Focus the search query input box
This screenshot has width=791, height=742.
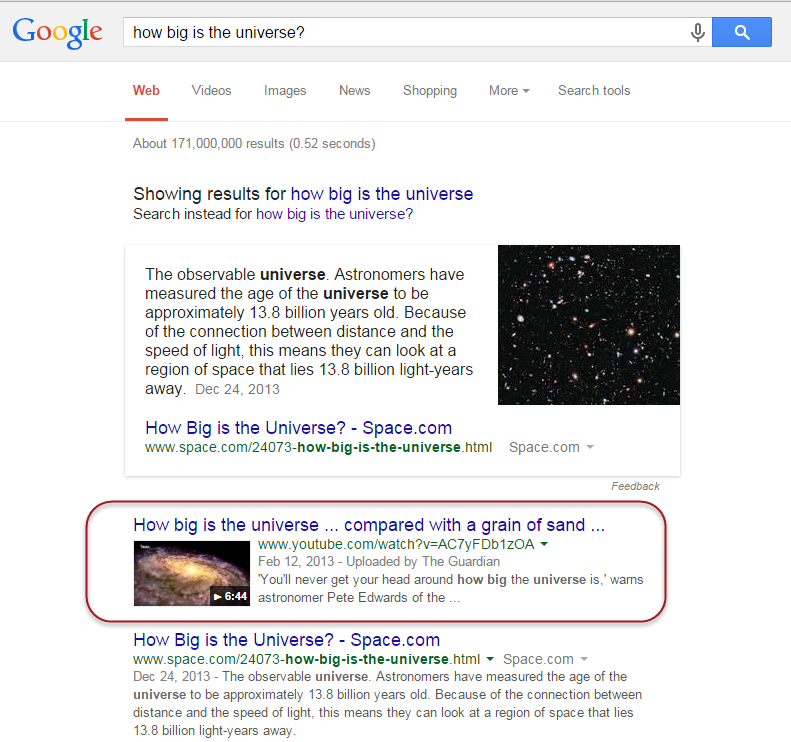406,32
